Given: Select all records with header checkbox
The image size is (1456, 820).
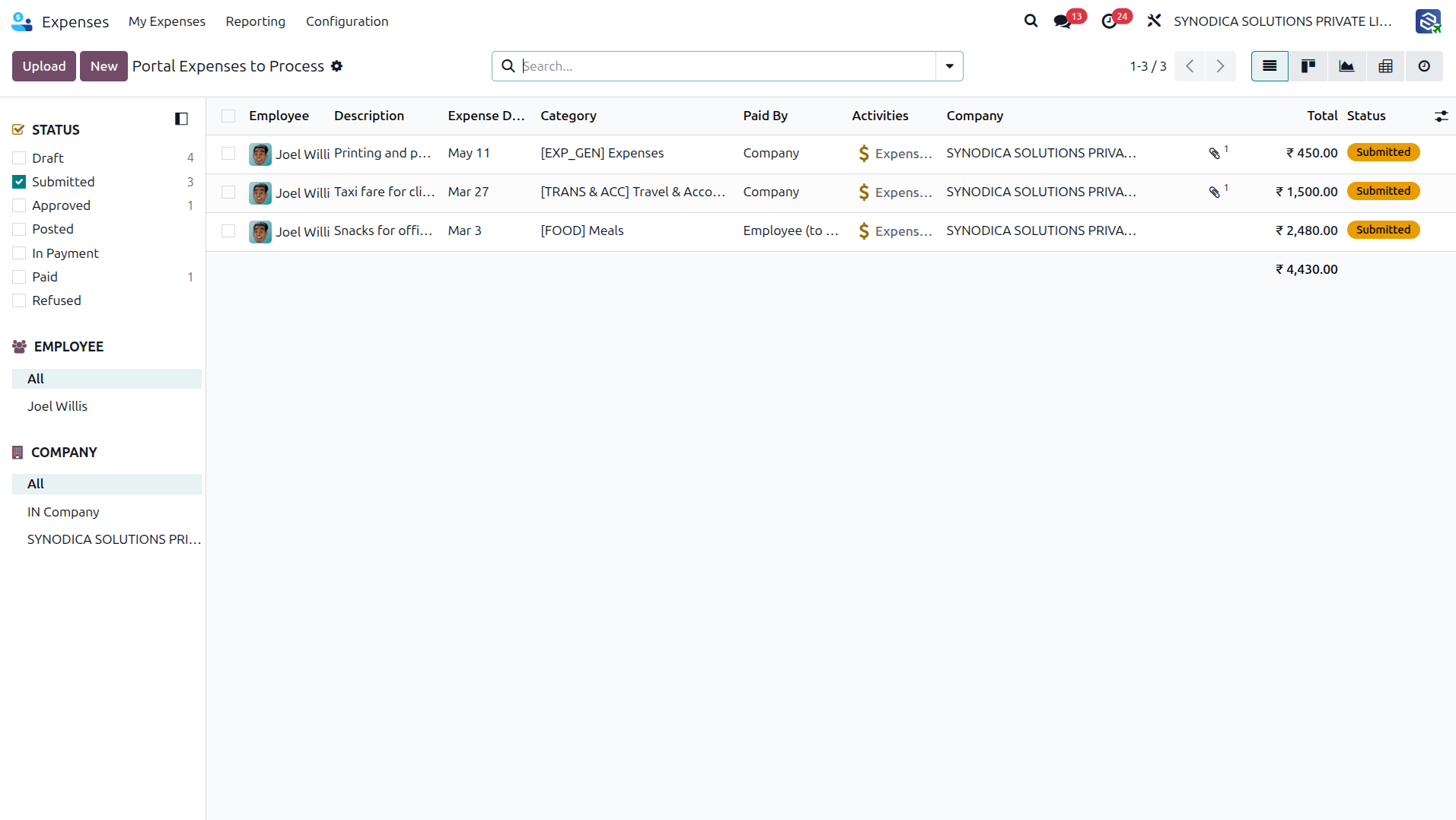Looking at the screenshot, I should pyautogui.click(x=228, y=116).
